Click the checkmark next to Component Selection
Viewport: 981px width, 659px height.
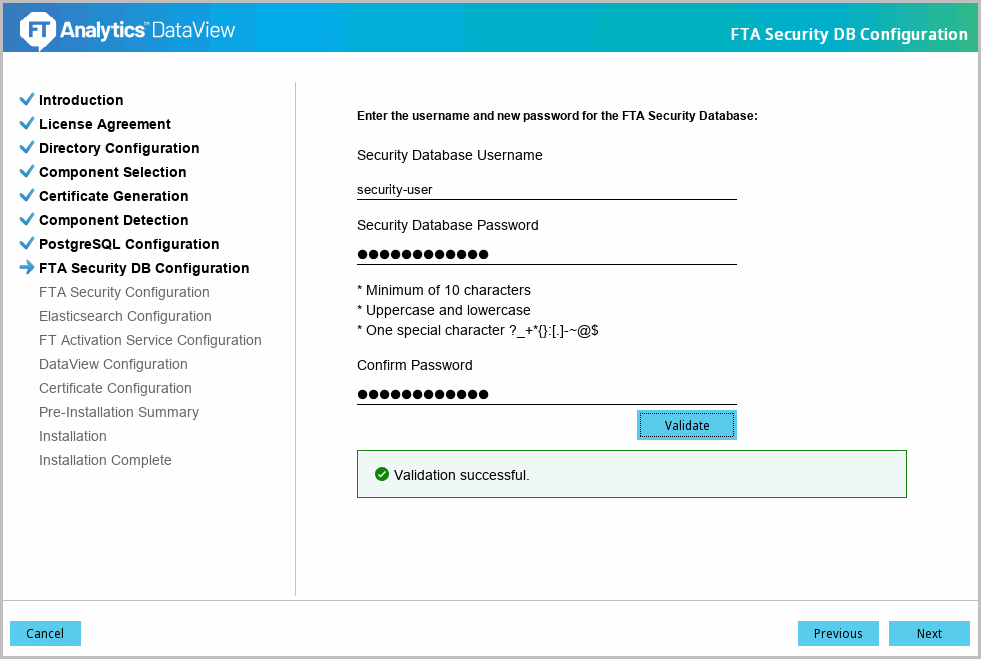click(x=27, y=172)
